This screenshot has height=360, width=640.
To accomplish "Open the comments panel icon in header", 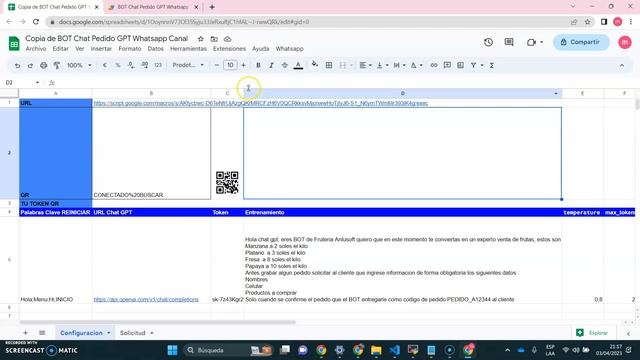I will point(509,42).
